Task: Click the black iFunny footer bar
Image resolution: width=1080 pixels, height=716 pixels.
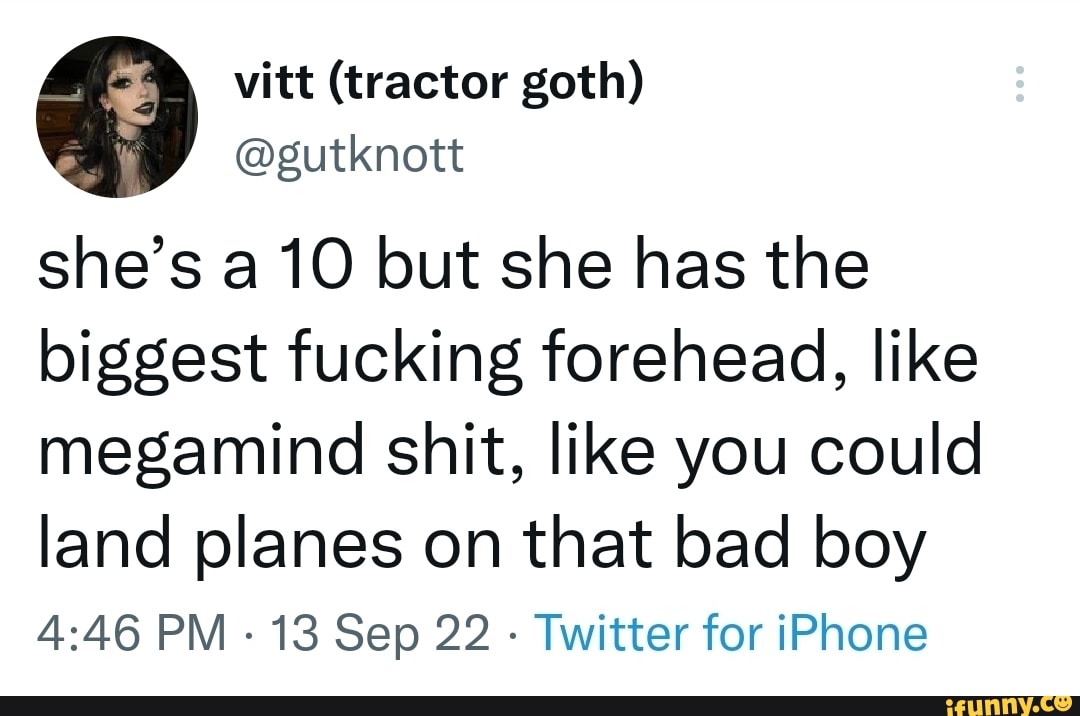Action: coord(540,705)
